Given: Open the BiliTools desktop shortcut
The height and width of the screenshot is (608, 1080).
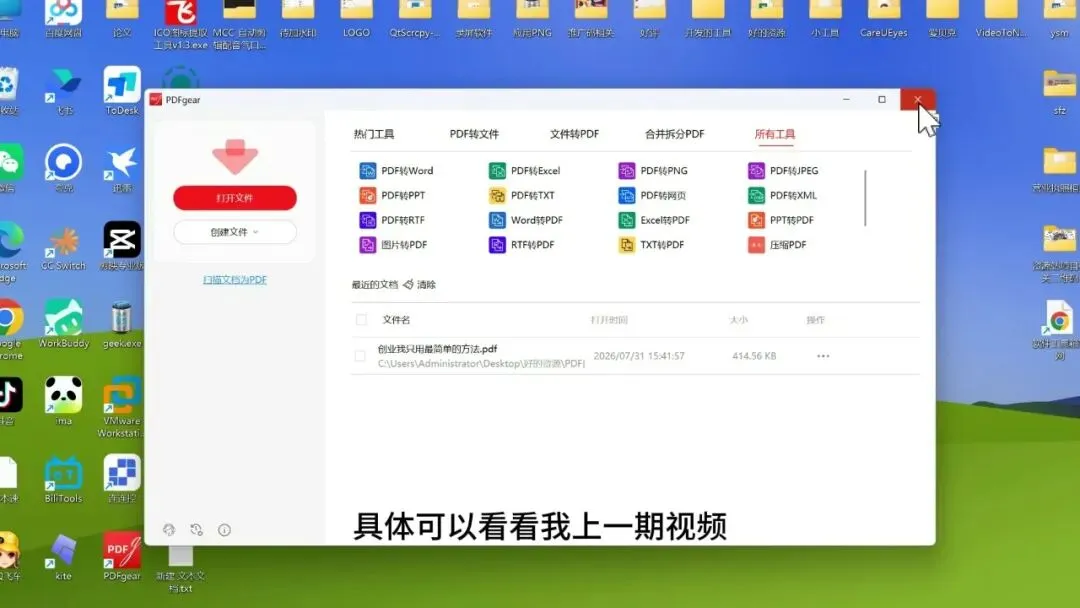Looking at the screenshot, I should [63, 480].
